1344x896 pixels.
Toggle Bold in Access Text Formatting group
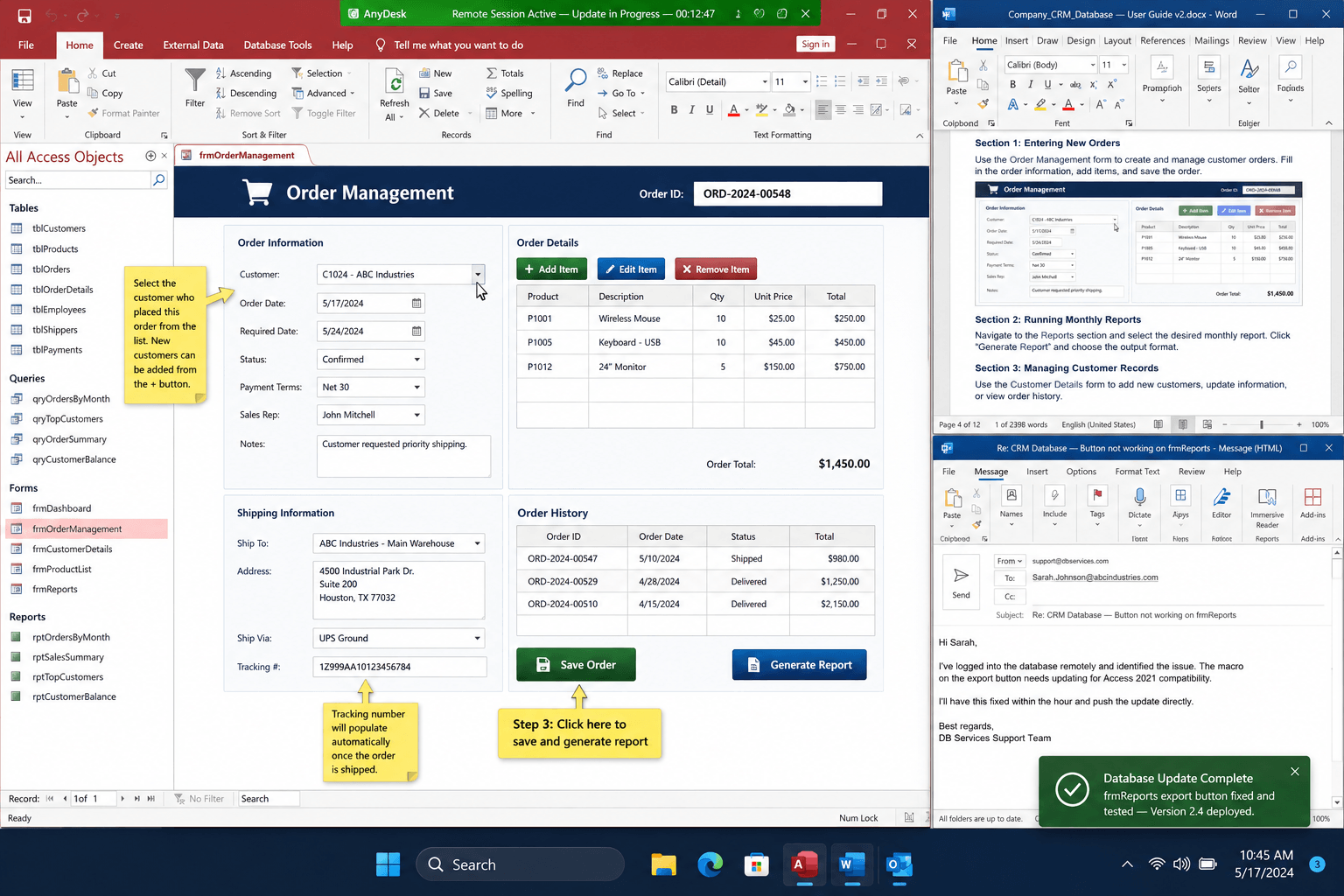coord(674,109)
